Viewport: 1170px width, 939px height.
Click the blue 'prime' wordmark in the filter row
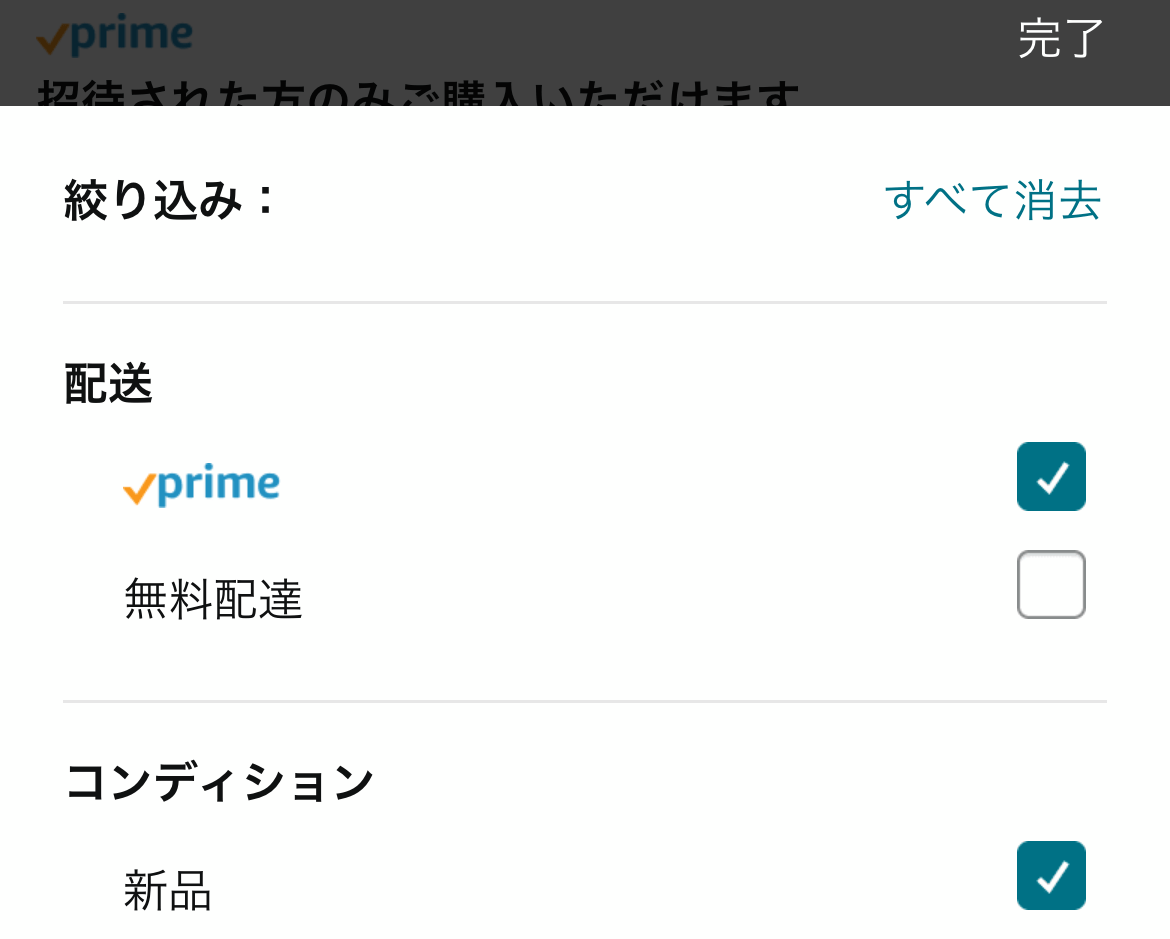pos(218,484)
